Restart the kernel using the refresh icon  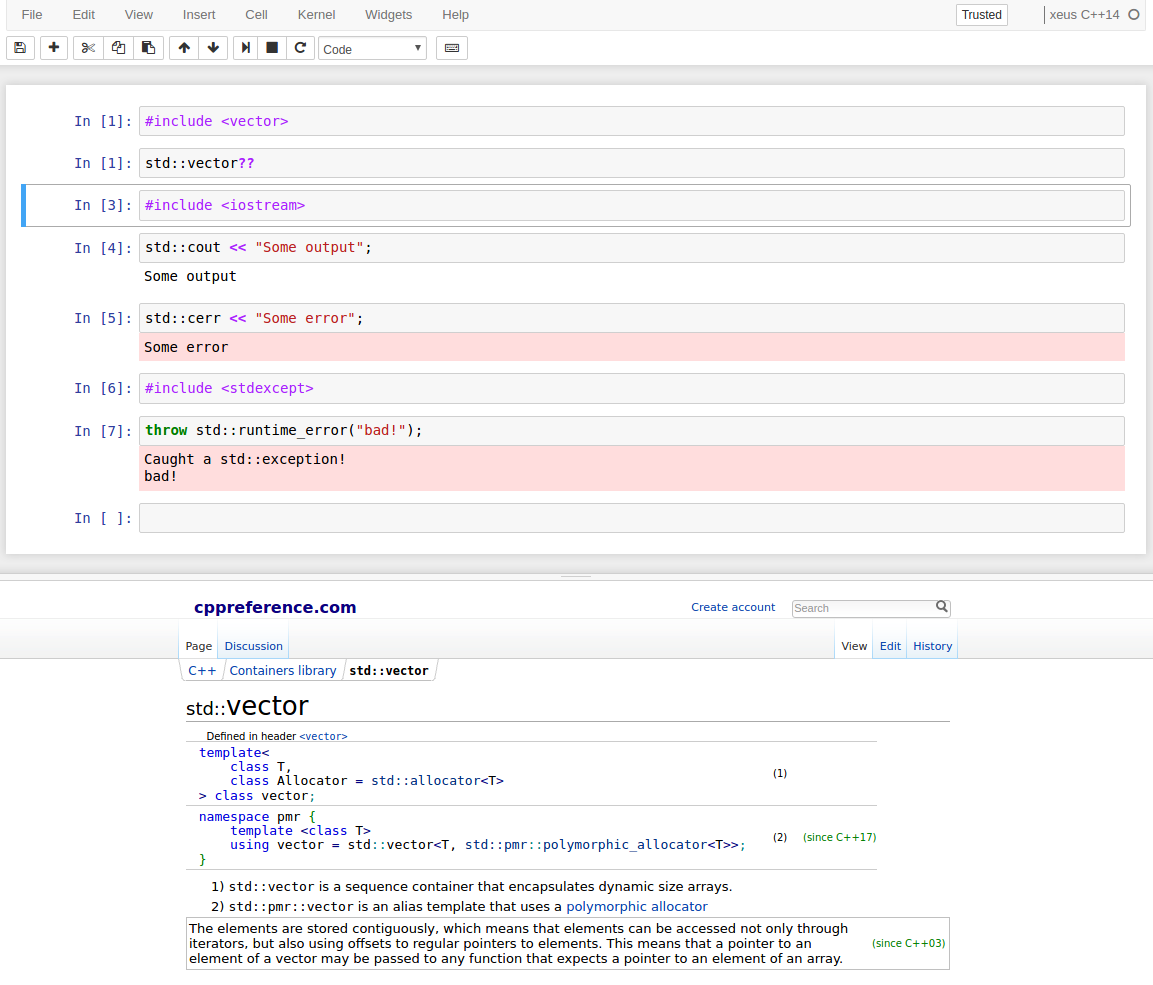point(300,47)
